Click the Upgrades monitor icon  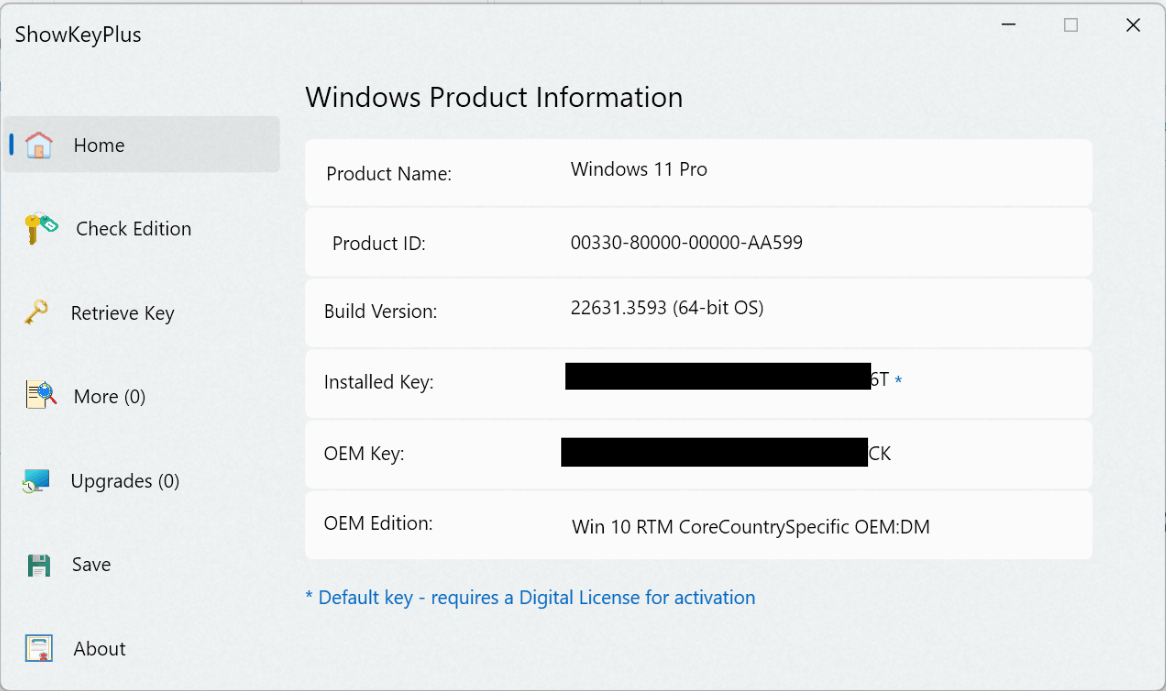[x=36, y=481]
